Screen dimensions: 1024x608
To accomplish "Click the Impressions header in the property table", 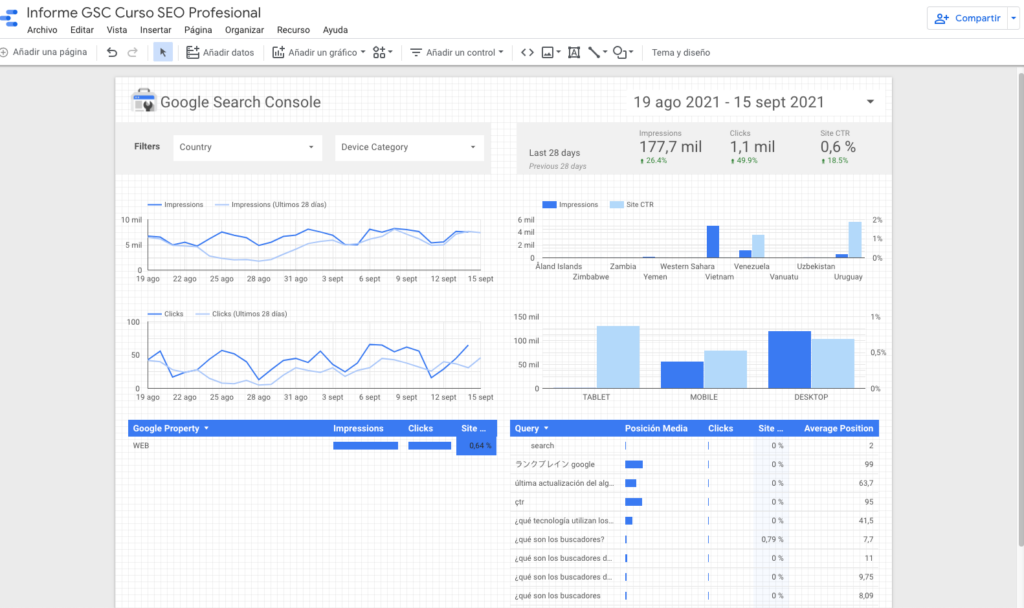I will tap(358, 428).
